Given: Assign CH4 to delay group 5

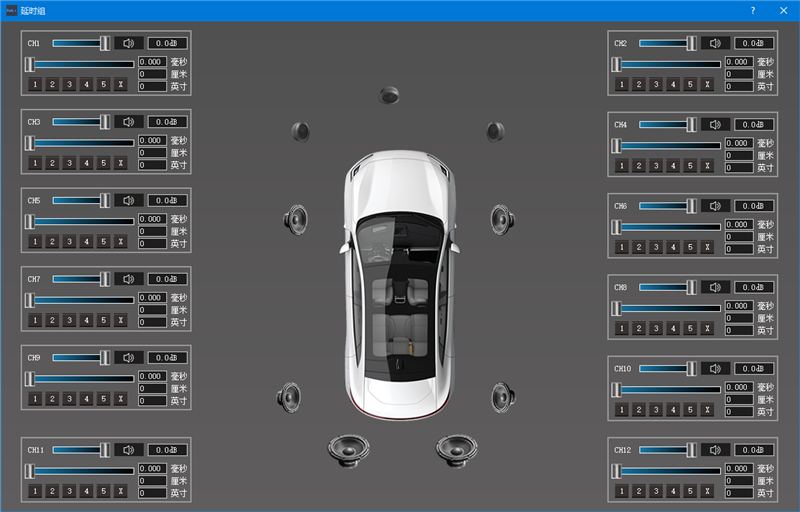Looking at the screenshot, I should (x=690, y=166).
